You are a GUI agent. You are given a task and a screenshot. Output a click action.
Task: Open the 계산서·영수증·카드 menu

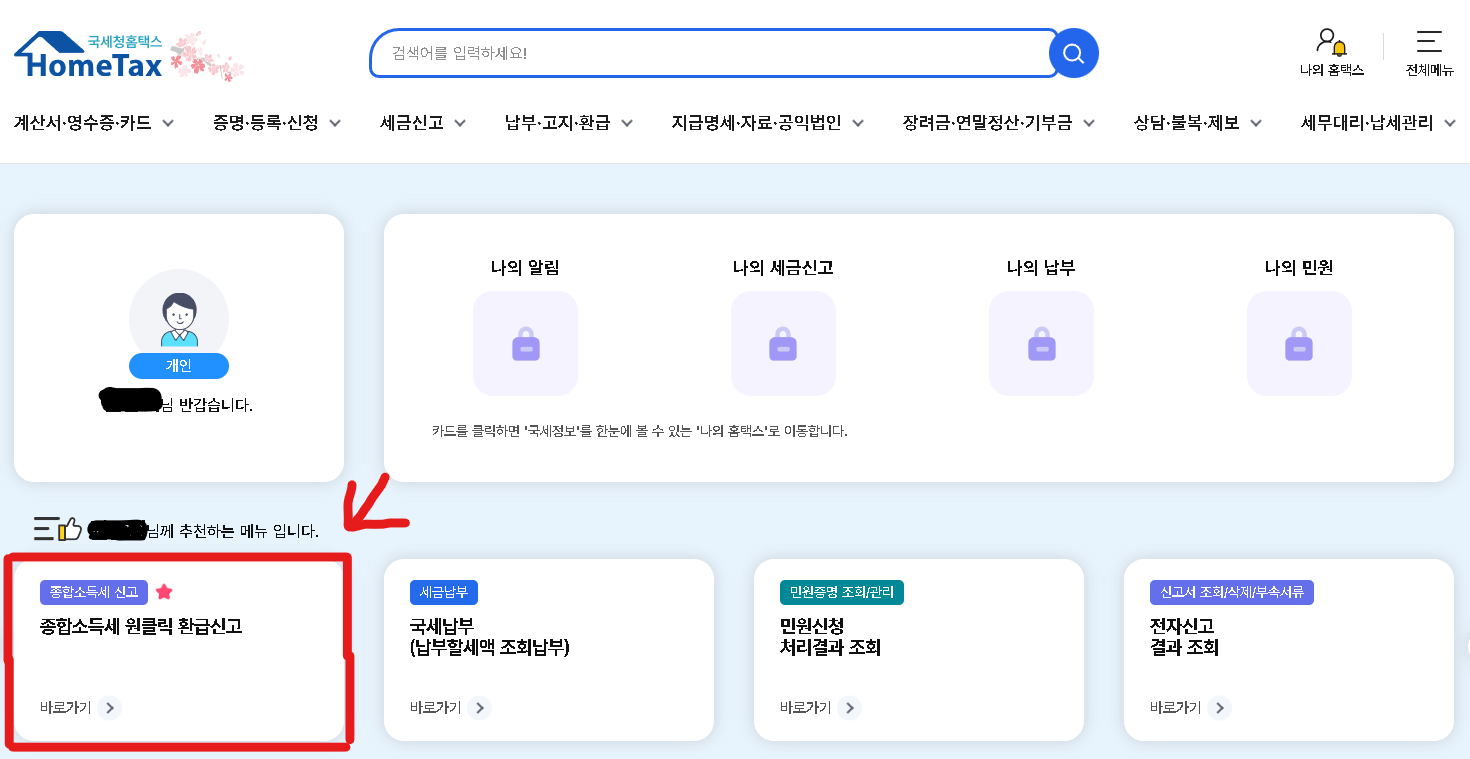pyautogui.click(x=95, y=123)
